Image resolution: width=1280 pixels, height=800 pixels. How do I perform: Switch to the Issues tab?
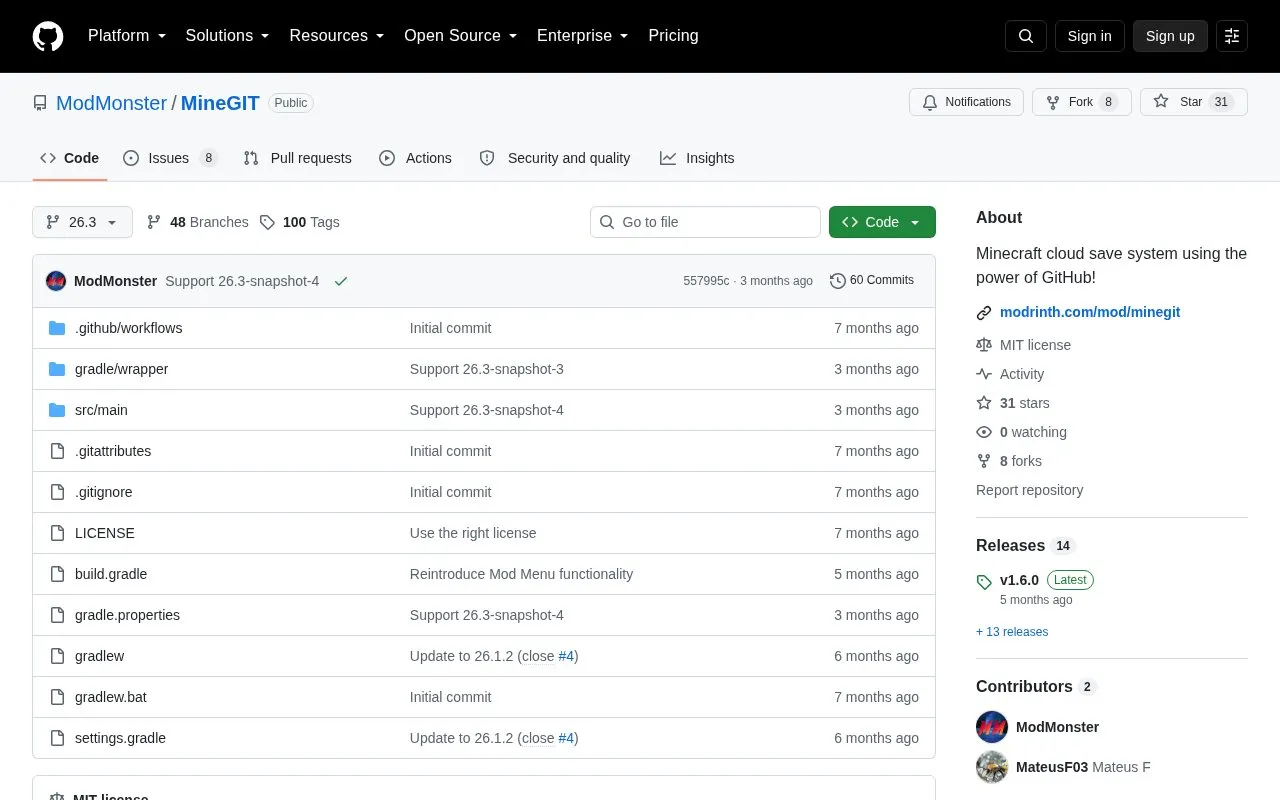(x=170, y=158)
